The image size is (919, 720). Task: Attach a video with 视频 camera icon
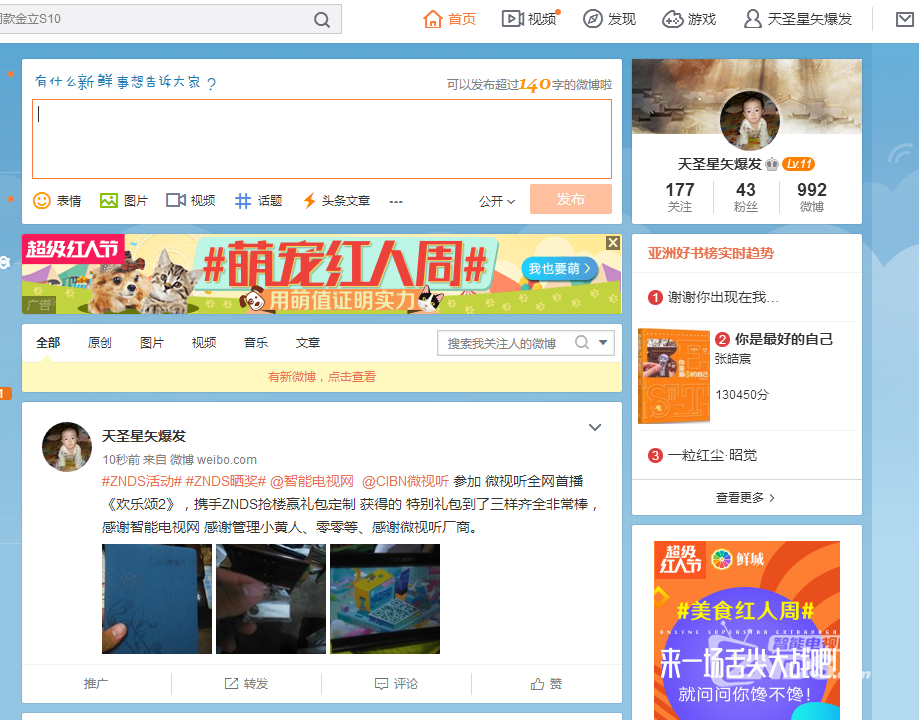(x=191, y=201)
